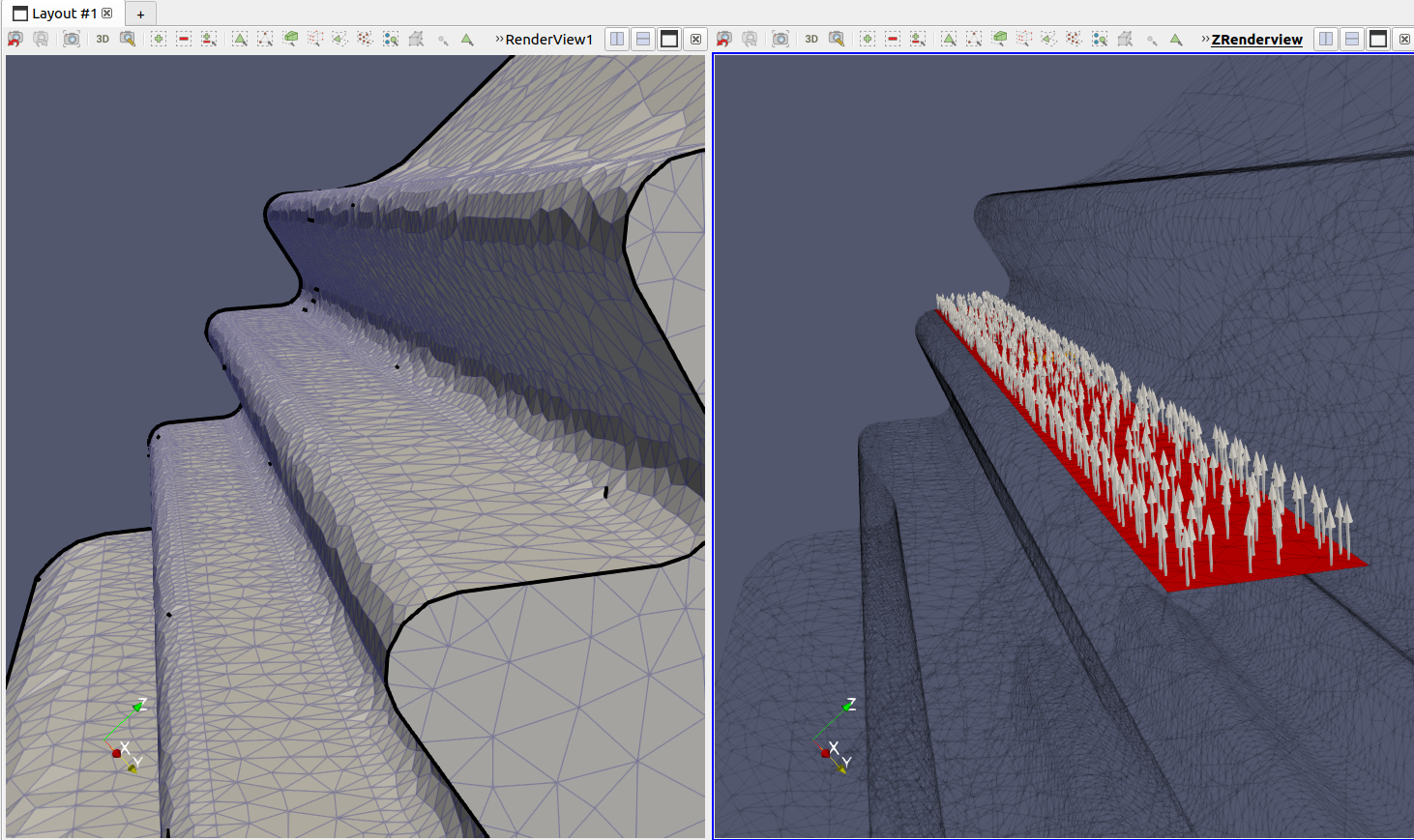Split ZRenderview vertically
1414x840 pixels.
(x=1352, y=39)
